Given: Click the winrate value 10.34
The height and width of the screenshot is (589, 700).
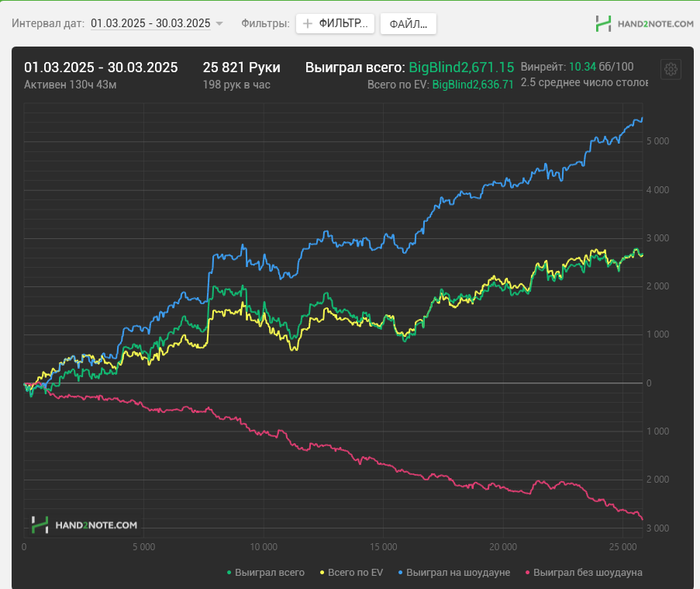Looking at the screenshot, I should click(x=583, y=67).
